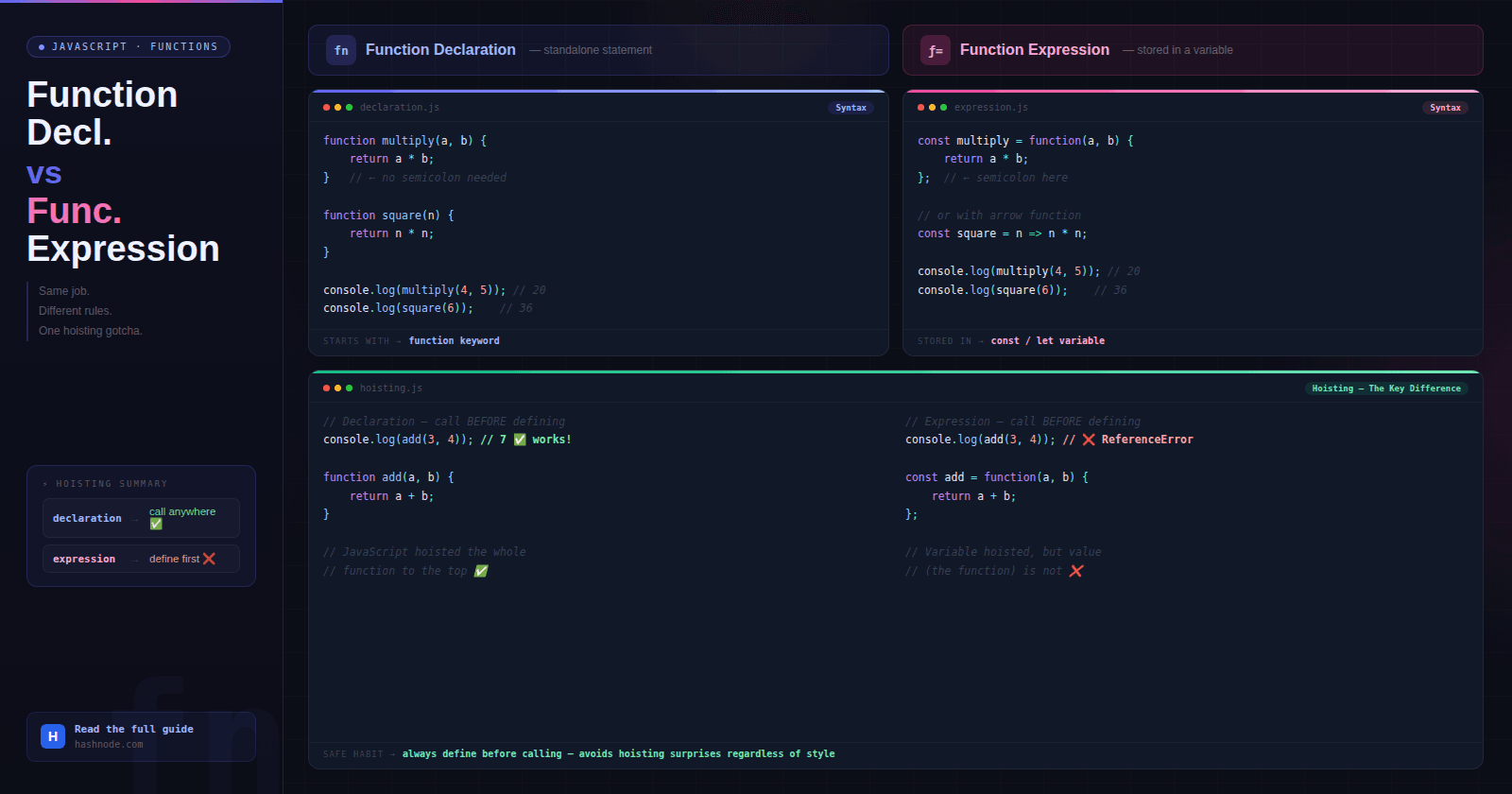Image resolution: width=1512 pixels, height=794 pixels.
Task: Click the yellow dot in expression.js window
Action: click(933, 108)
